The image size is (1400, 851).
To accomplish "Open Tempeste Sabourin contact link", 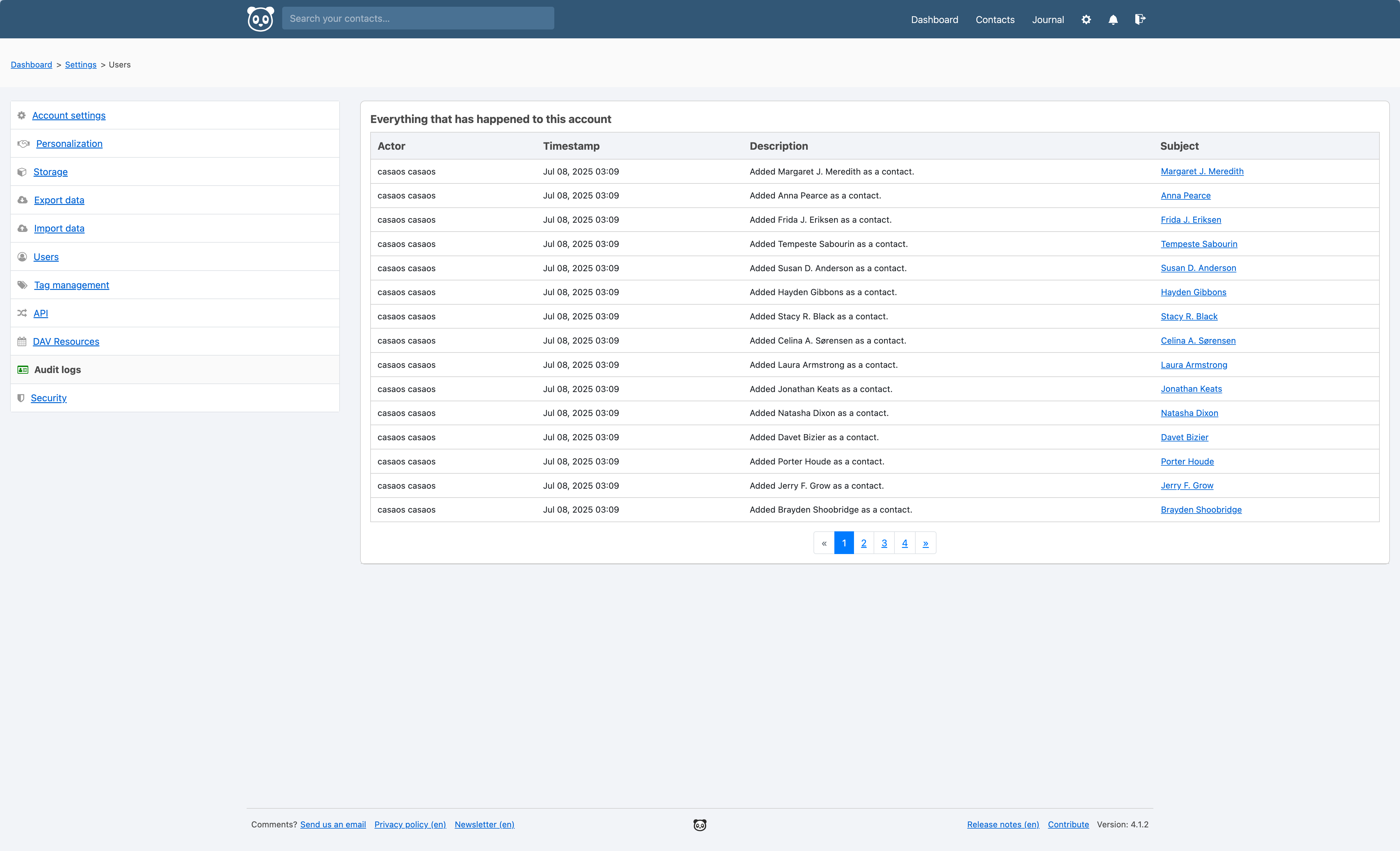I will coord(1199,244).
